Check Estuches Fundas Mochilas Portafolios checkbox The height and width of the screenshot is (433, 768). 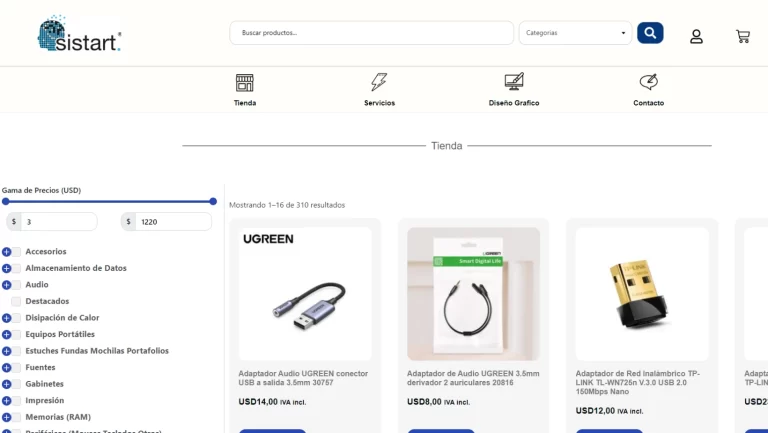tap(16, 351)
